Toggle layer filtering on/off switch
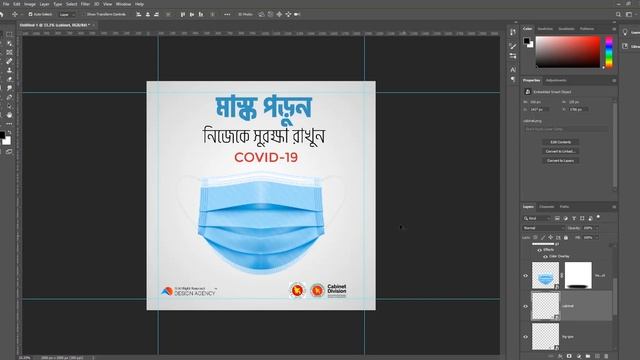Screen dimensions: 640x360 click(598, 217)
